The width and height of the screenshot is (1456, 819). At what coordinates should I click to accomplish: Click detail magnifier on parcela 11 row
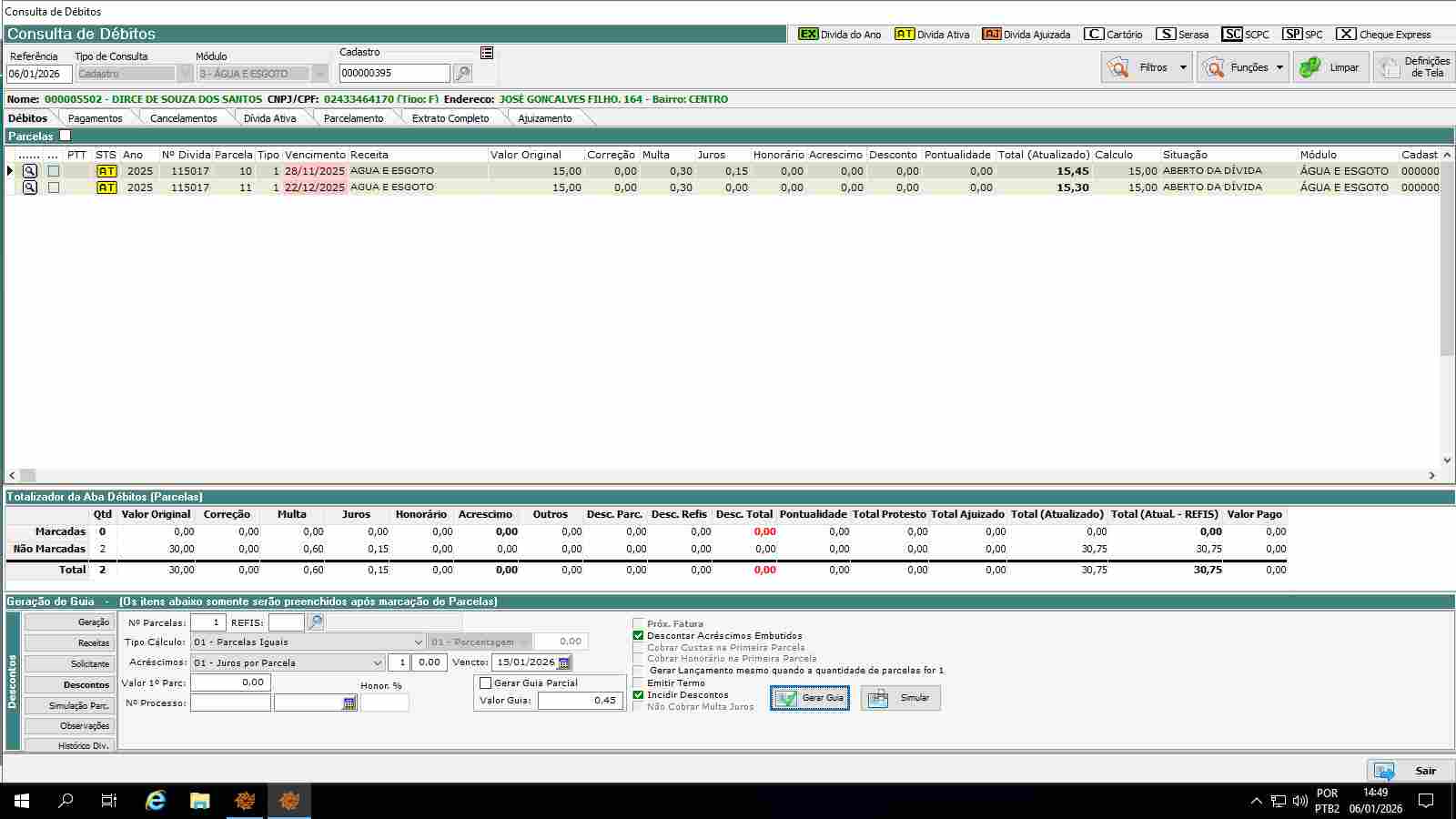click(x=30, y=187)
